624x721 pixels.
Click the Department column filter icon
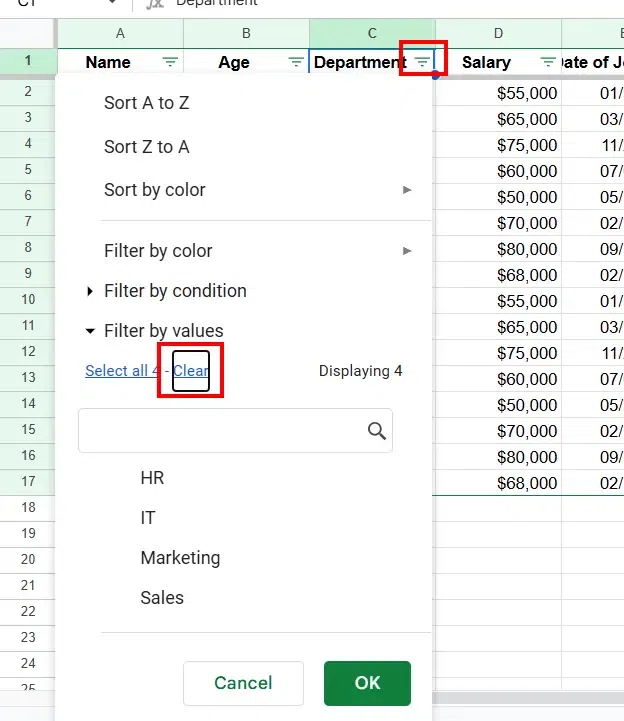click(422, 62)
